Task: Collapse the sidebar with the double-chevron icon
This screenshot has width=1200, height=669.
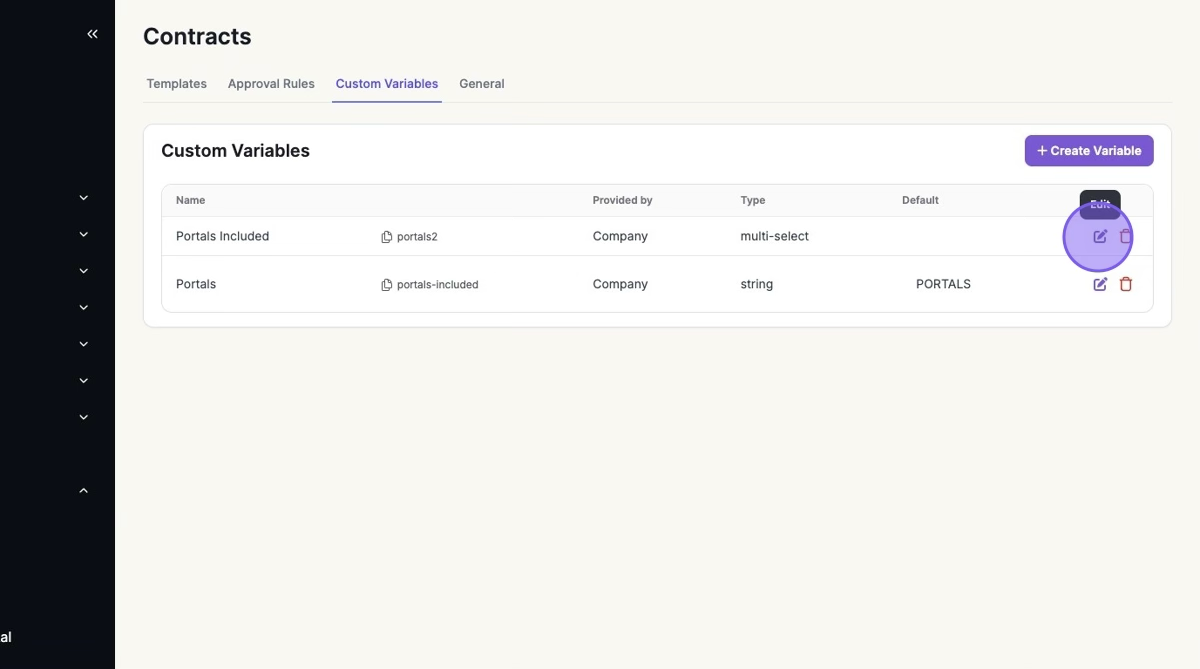Action: tap(92, 34)
